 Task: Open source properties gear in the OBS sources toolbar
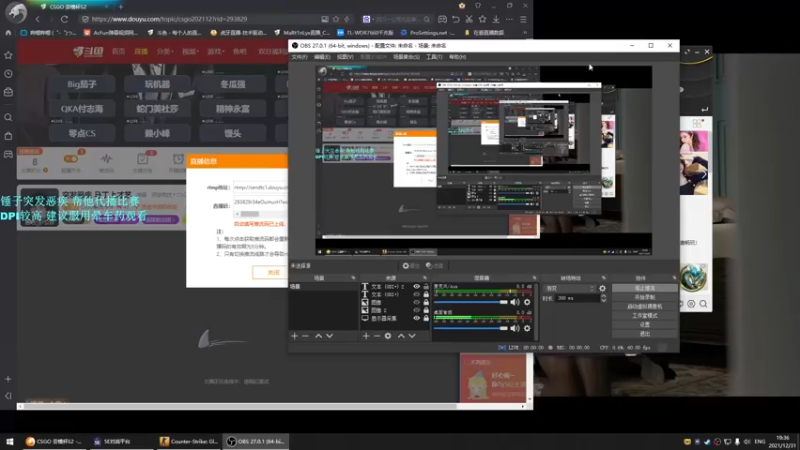coord(388,336)
